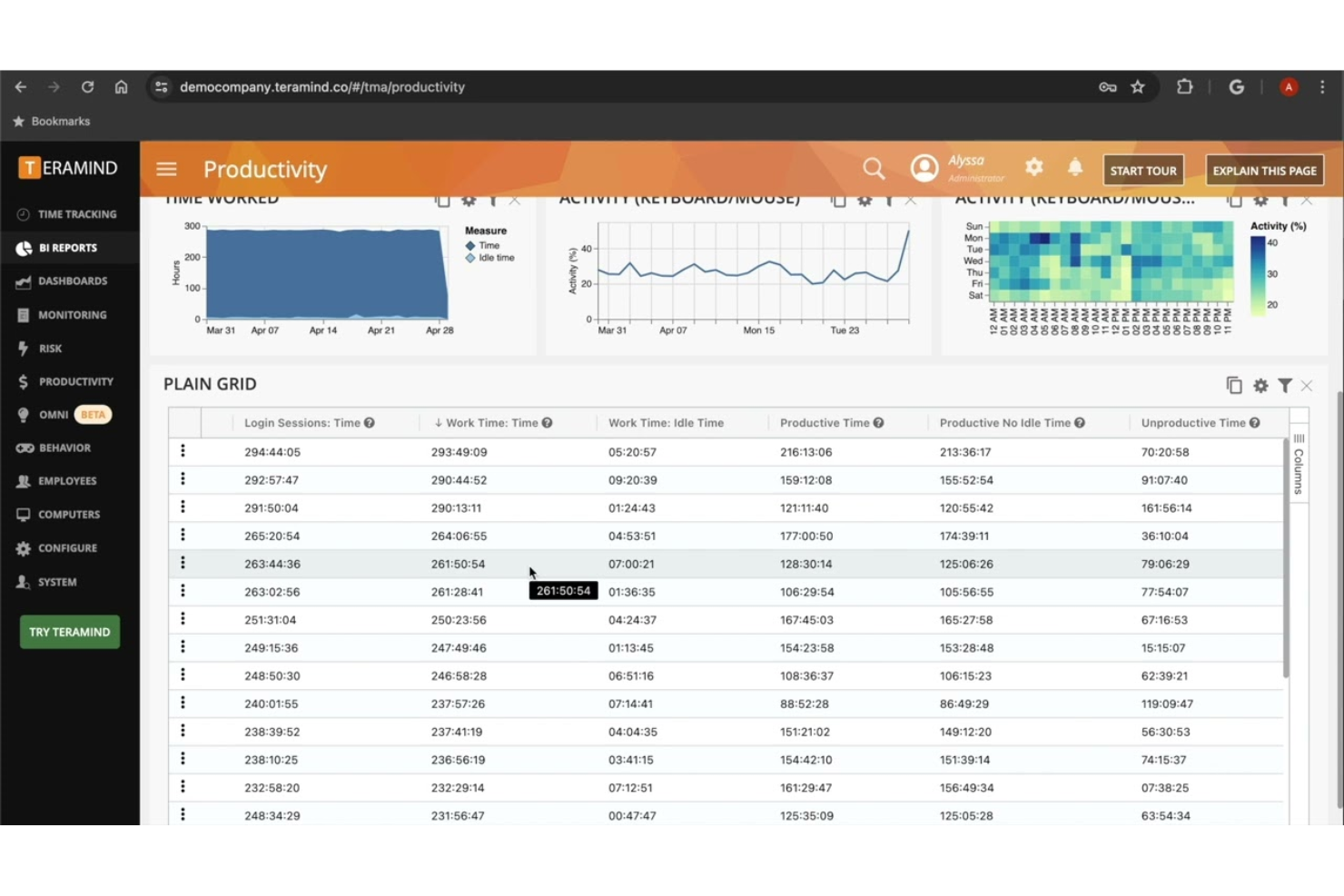Toggle the Time measure in the legend
Image resolution: width=1344 pixels, height=896 pixels.
pos(488,244)
